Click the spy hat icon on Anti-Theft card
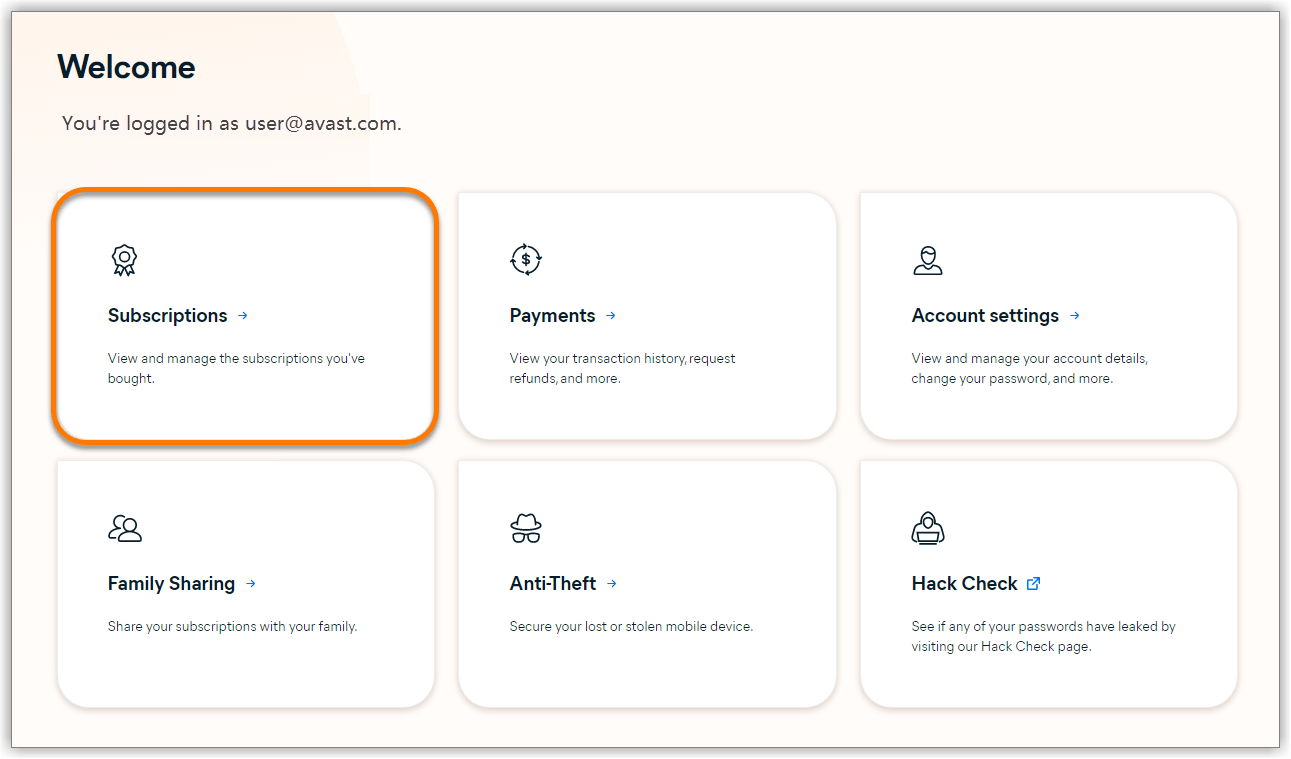The height and width of the screenshot is (759, 1291). click(525, 528)
